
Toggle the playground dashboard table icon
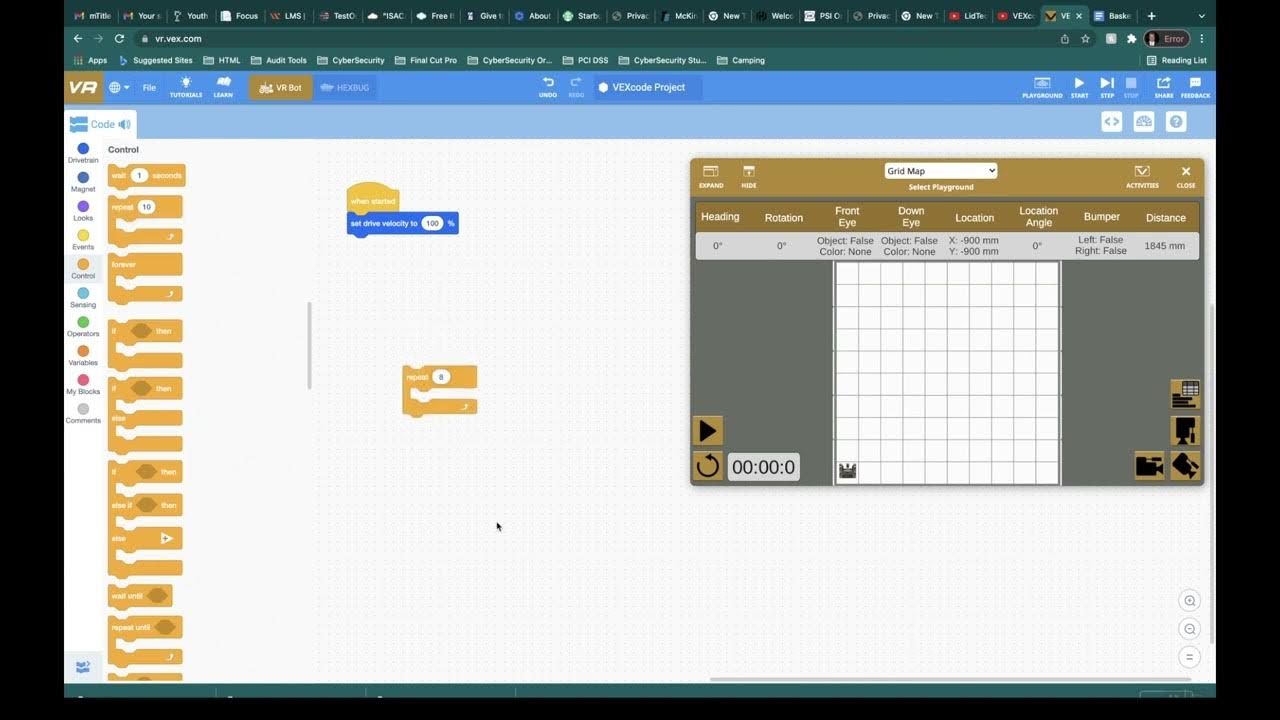coord(1185,394)
